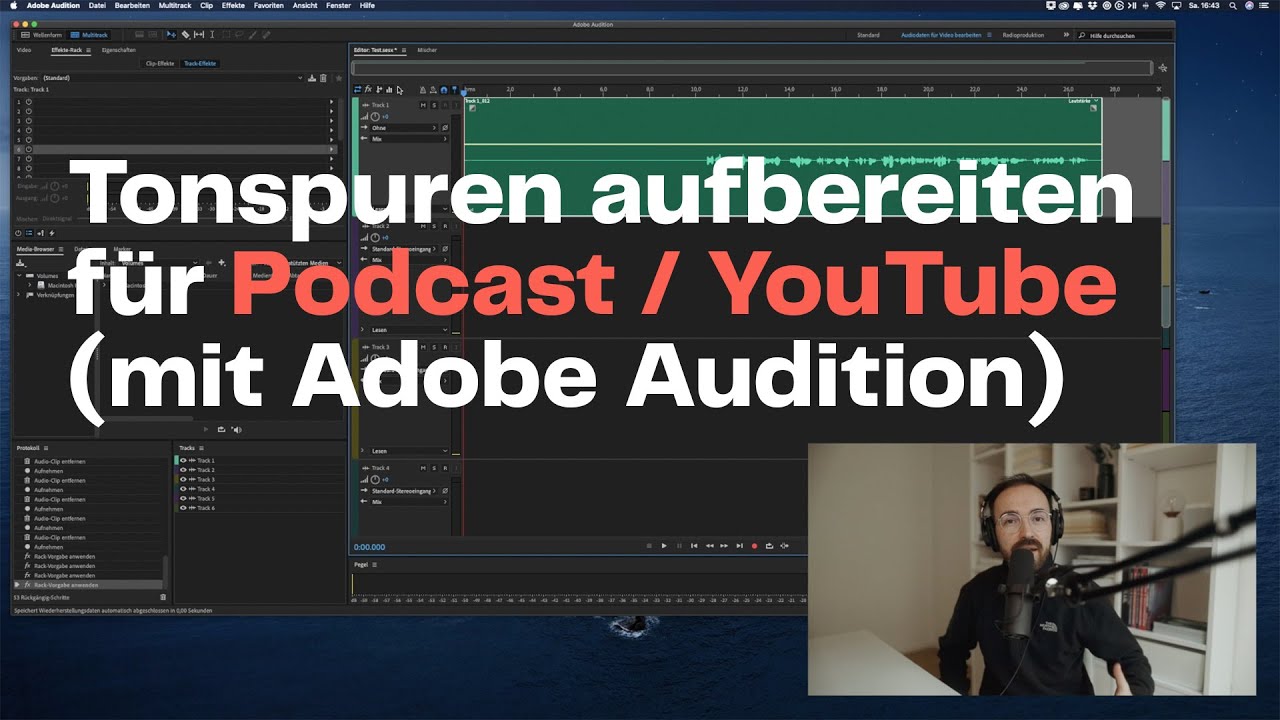Click the navigator zoom bar

(752, 68)
